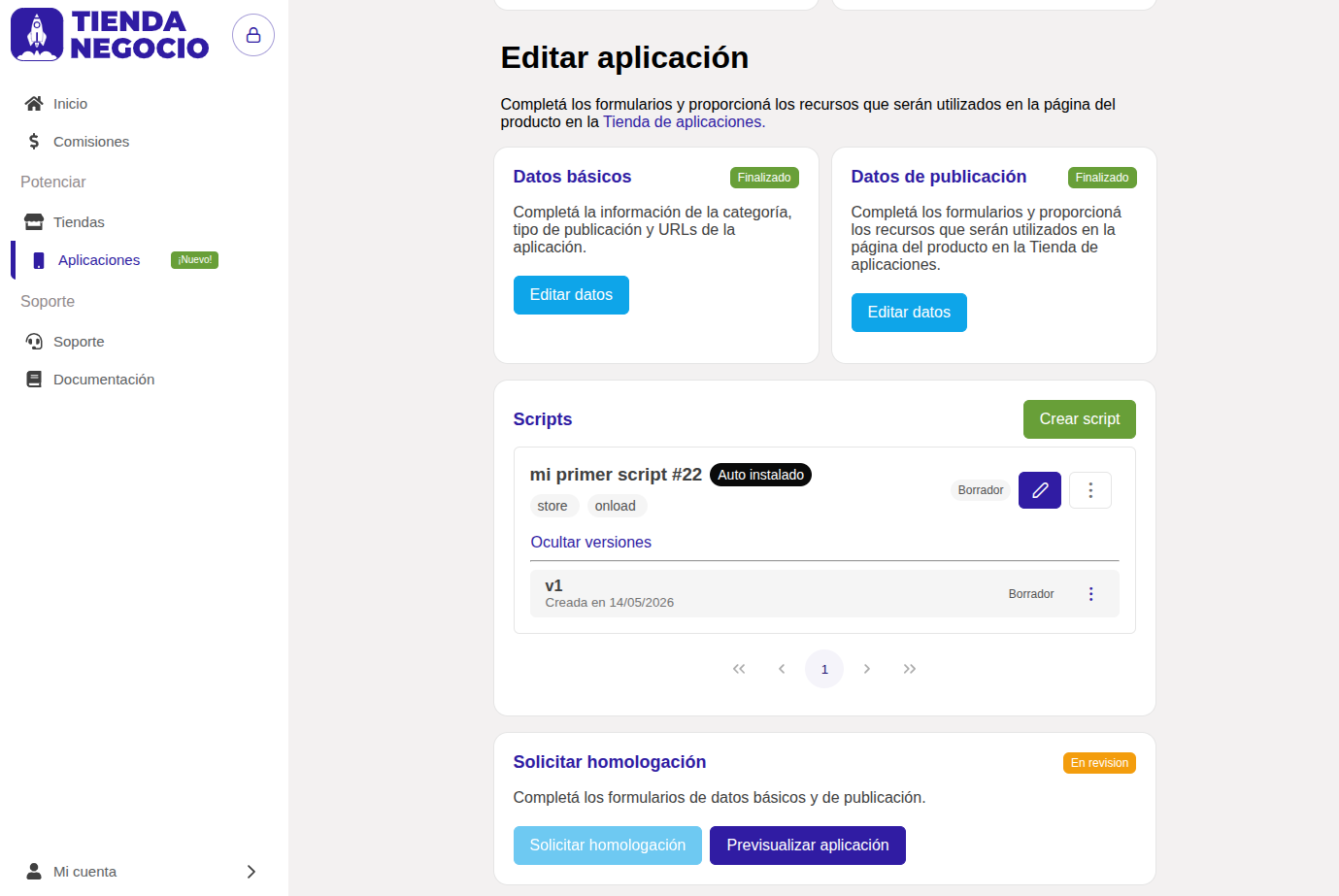This screenshot has height=896, width=1339.
Task: Edit script with the pencil button
Action: (x=1040, y=490)
